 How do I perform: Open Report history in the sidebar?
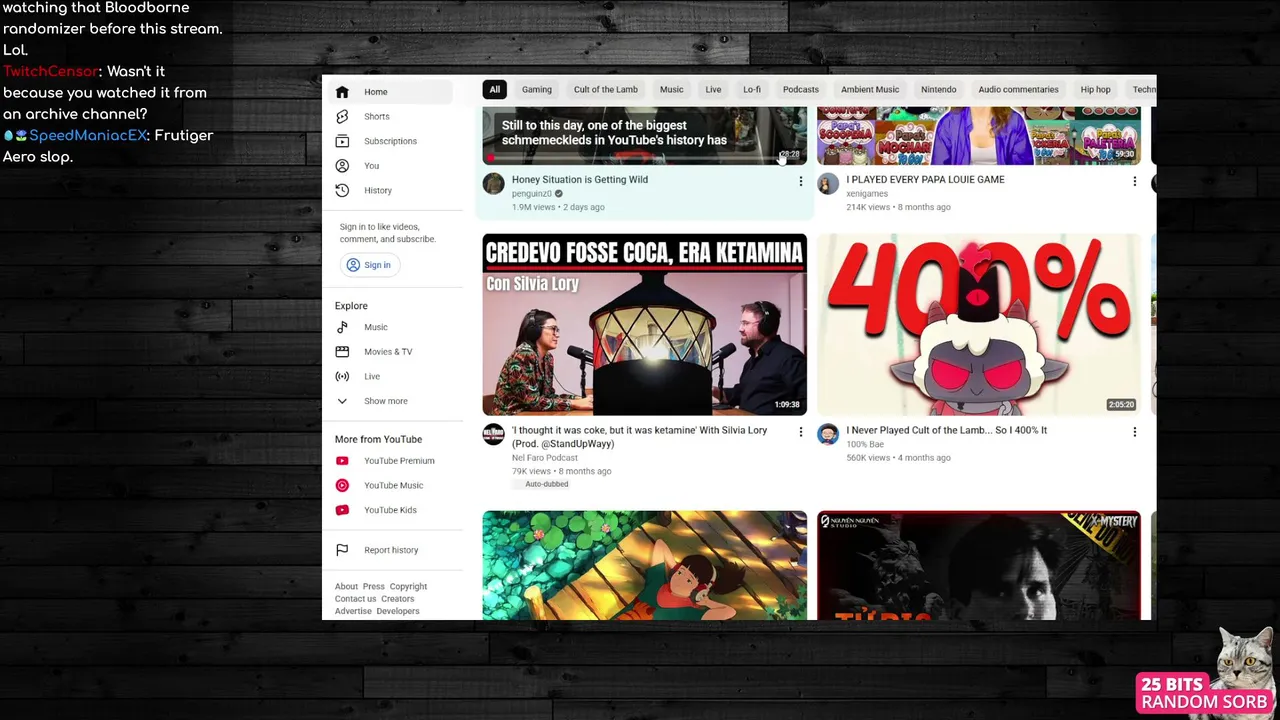[390, 550]
